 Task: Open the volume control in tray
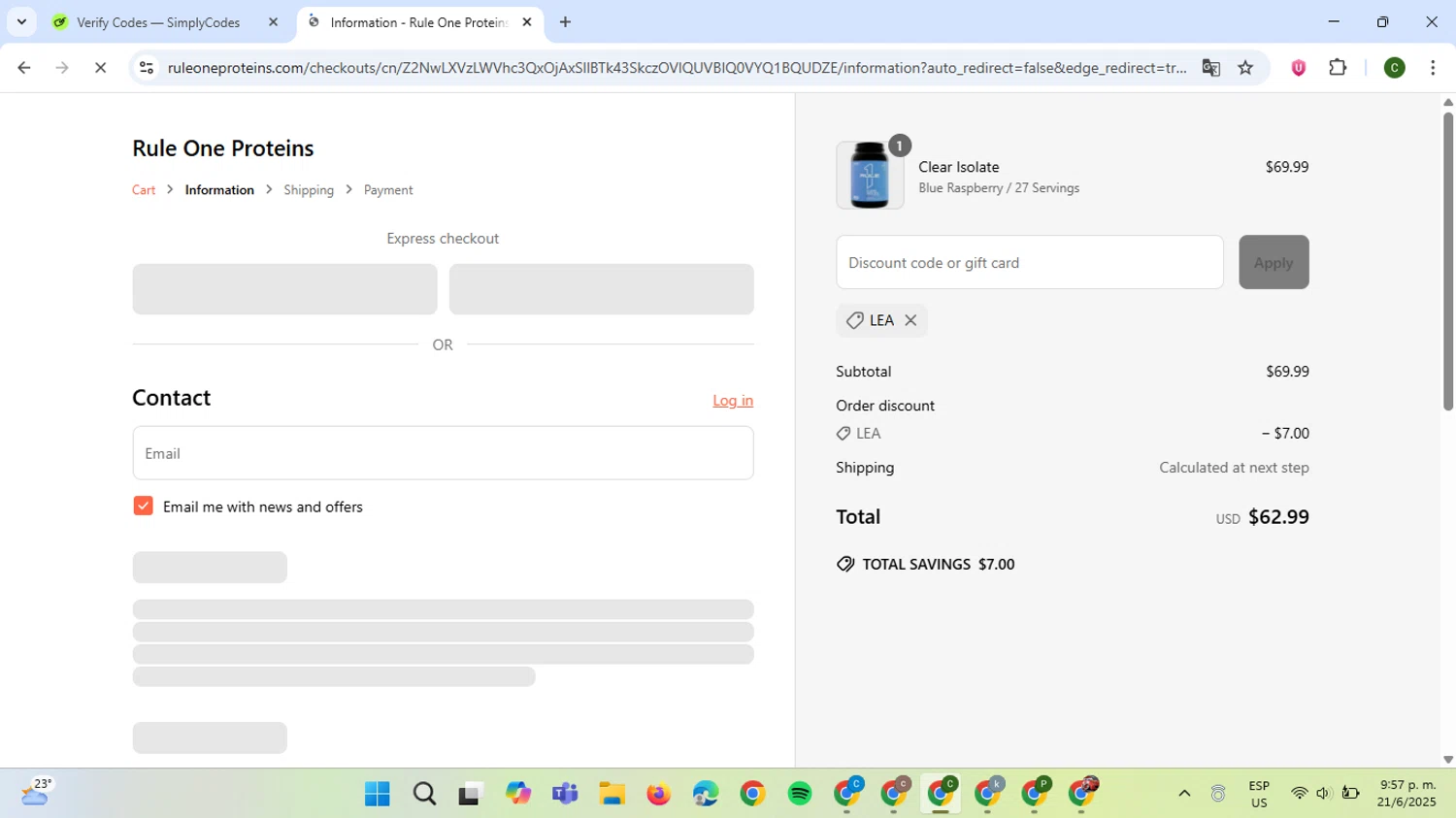coord(1324,794)
